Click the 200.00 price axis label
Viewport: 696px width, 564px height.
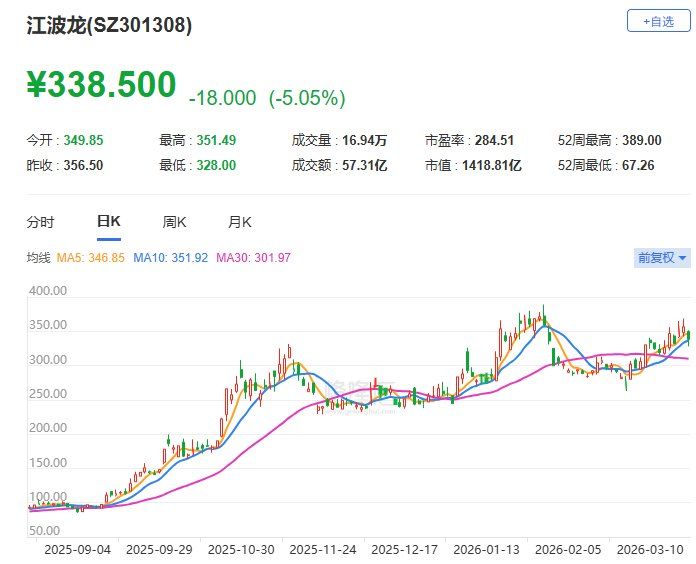click(48, 428)
